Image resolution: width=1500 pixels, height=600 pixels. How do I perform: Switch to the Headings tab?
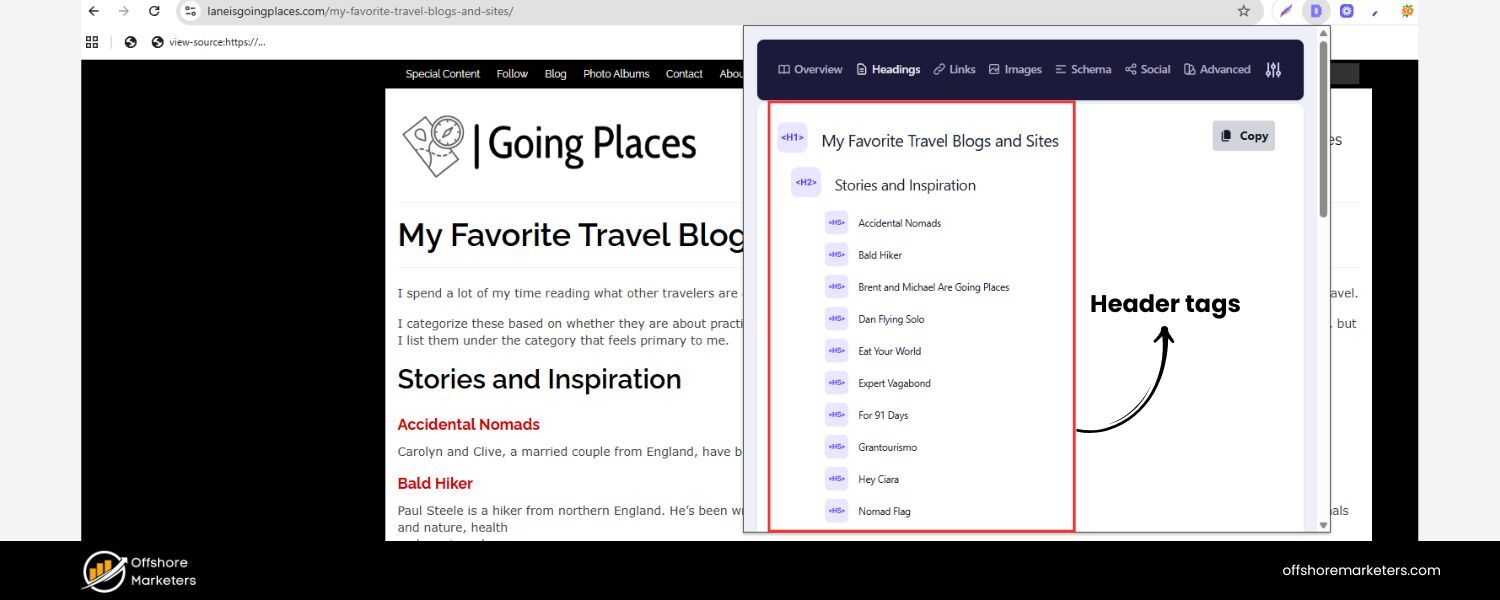tap(887, 69)
